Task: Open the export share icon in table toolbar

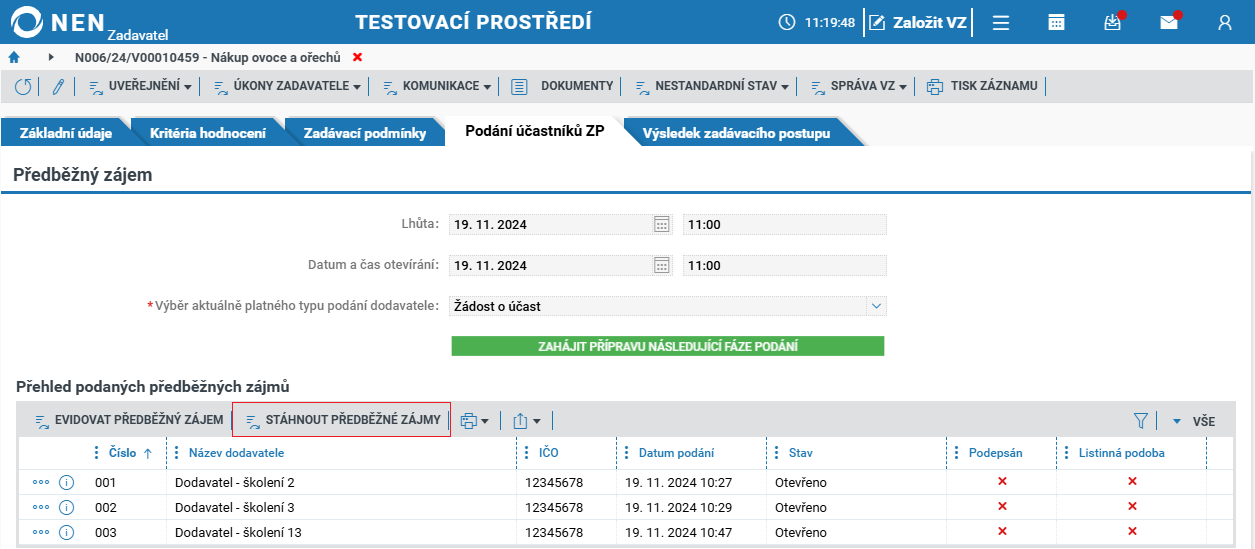Action: [526, 421]
